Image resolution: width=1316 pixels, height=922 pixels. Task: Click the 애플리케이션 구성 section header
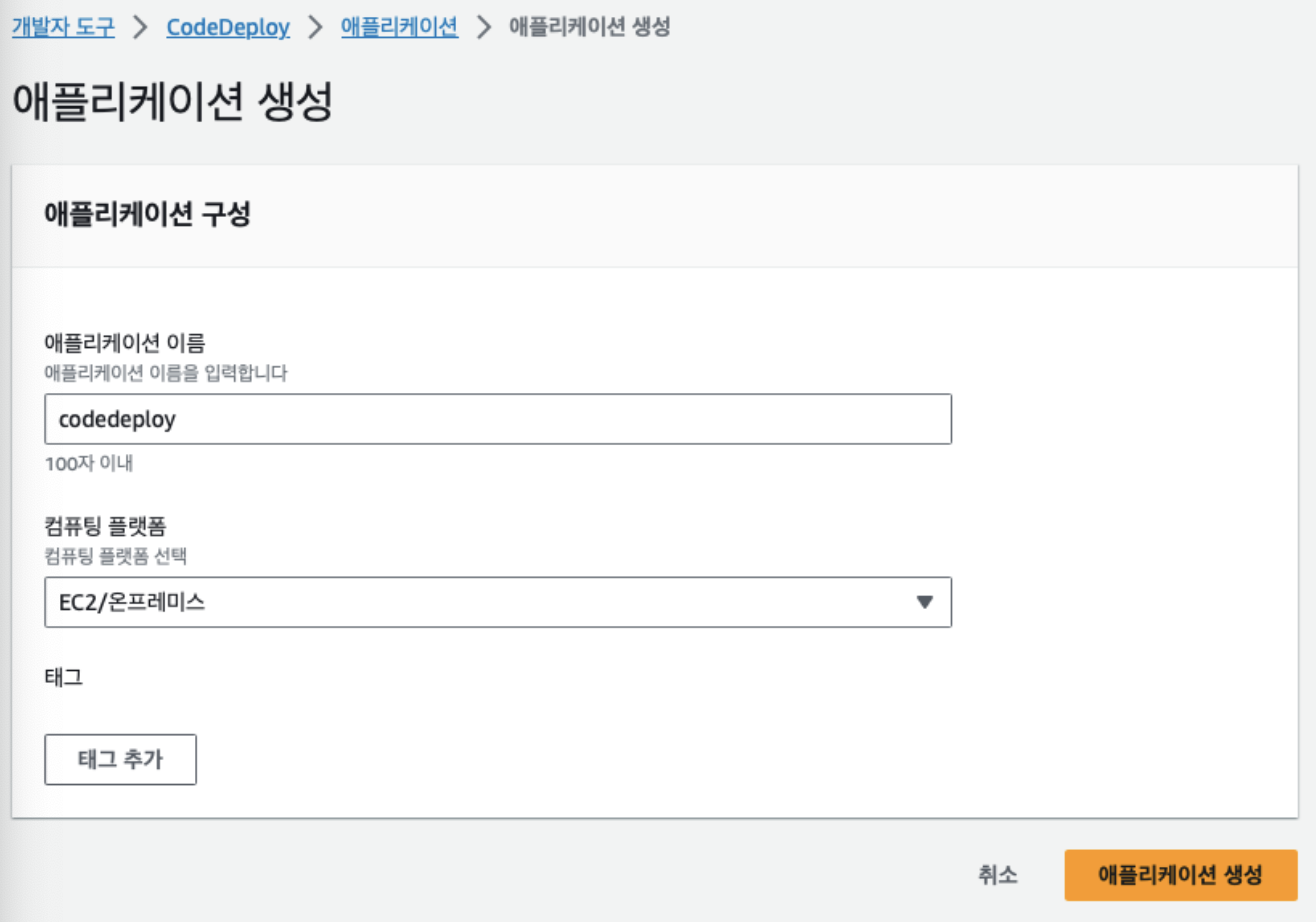[x=148, y=215]
